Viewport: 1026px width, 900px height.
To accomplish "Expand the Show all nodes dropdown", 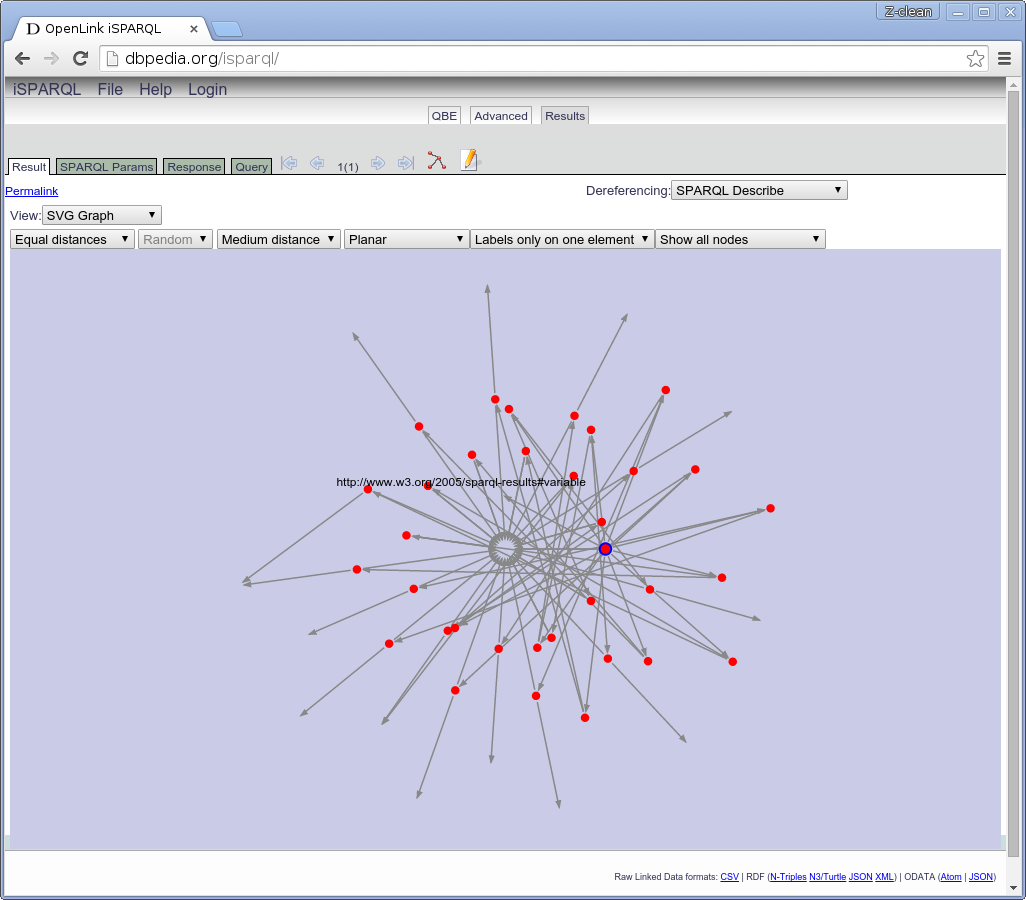I will click(740, 239).
